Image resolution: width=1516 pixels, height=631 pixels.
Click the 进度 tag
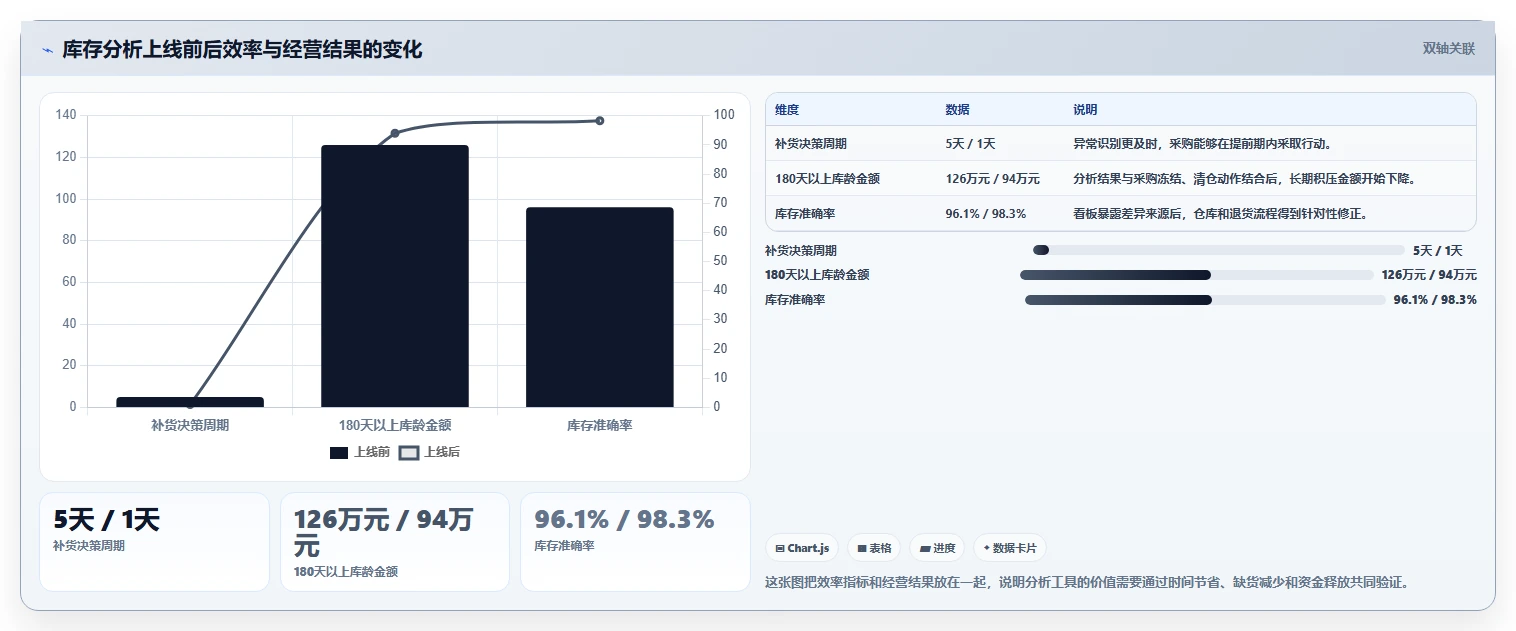pyautogui.click(x=937, y=548)
